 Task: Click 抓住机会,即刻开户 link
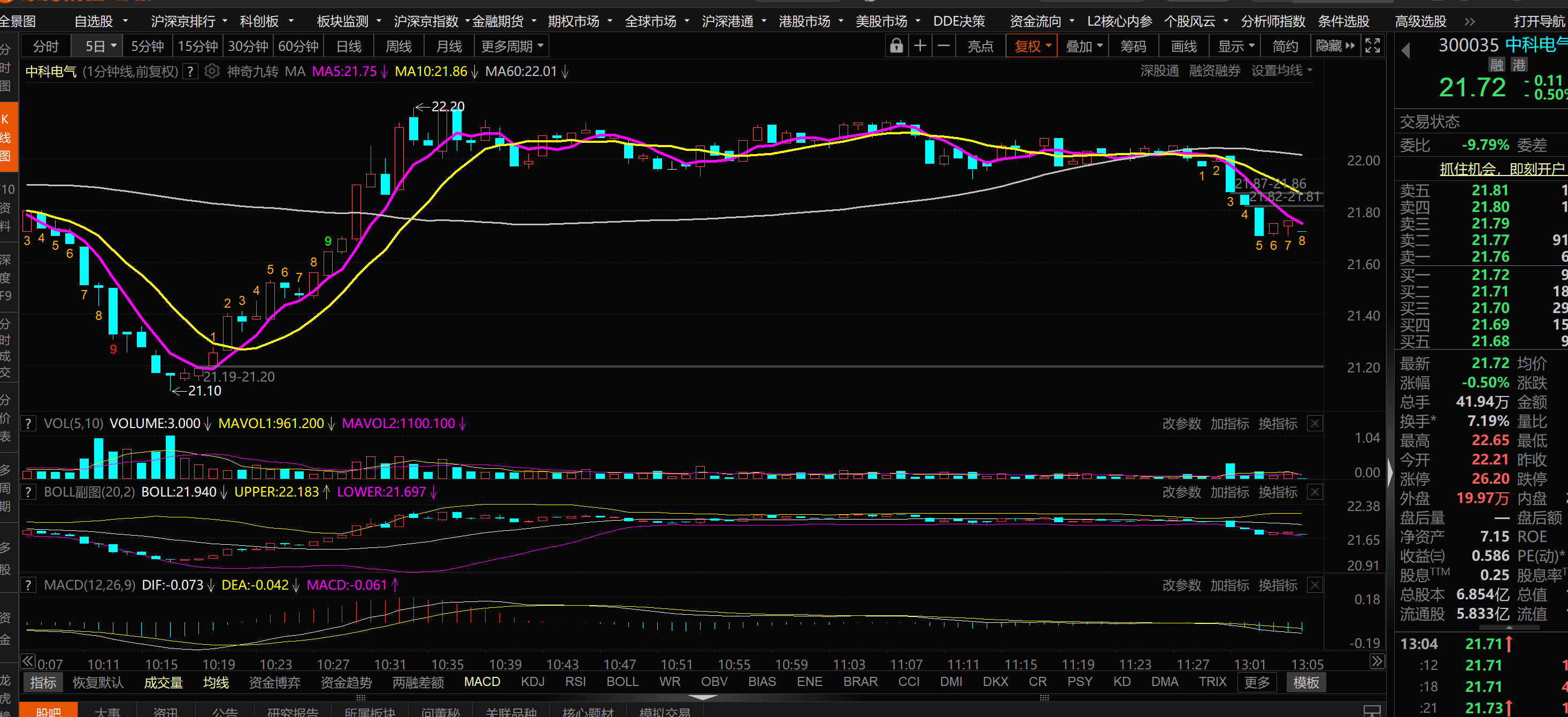1501,169
